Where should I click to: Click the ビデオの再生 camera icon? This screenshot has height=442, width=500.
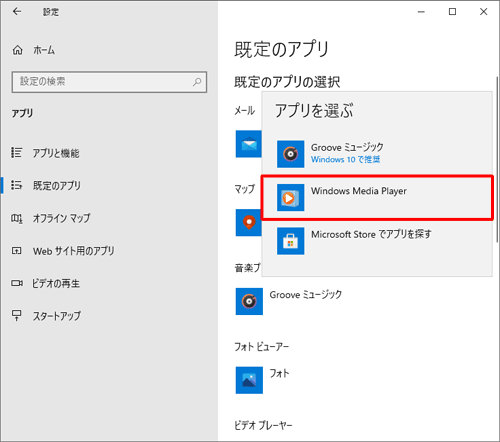(17, 283)
